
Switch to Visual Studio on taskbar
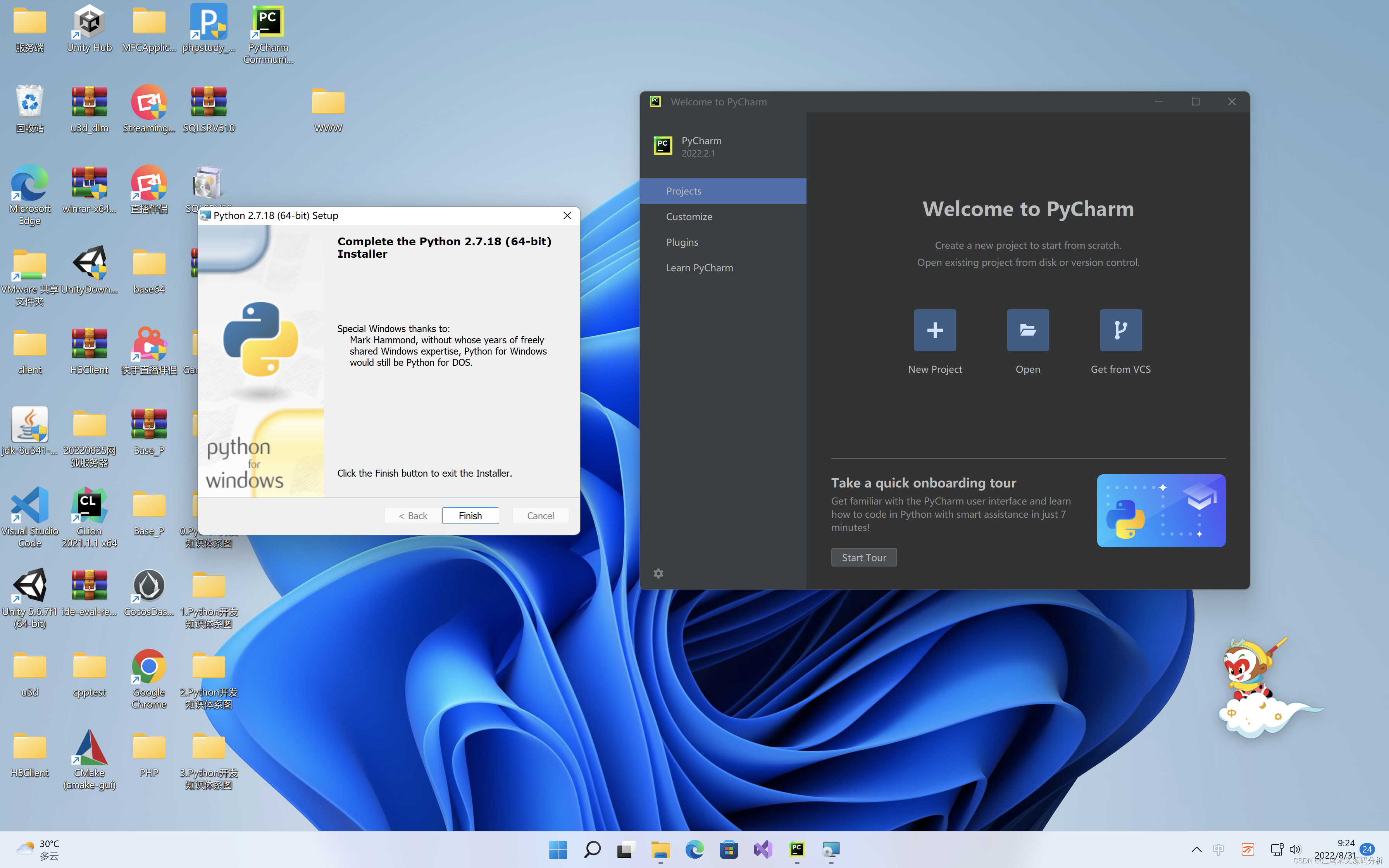click(x=763, y=849)
